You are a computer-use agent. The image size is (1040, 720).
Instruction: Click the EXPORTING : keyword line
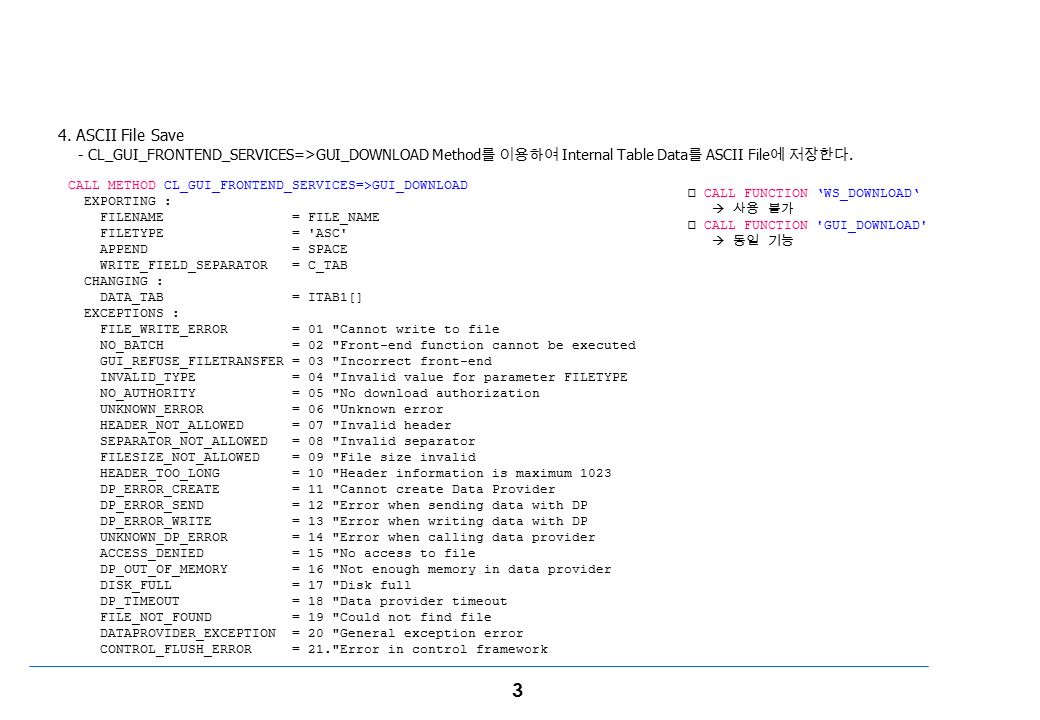(x=127, y=202)
